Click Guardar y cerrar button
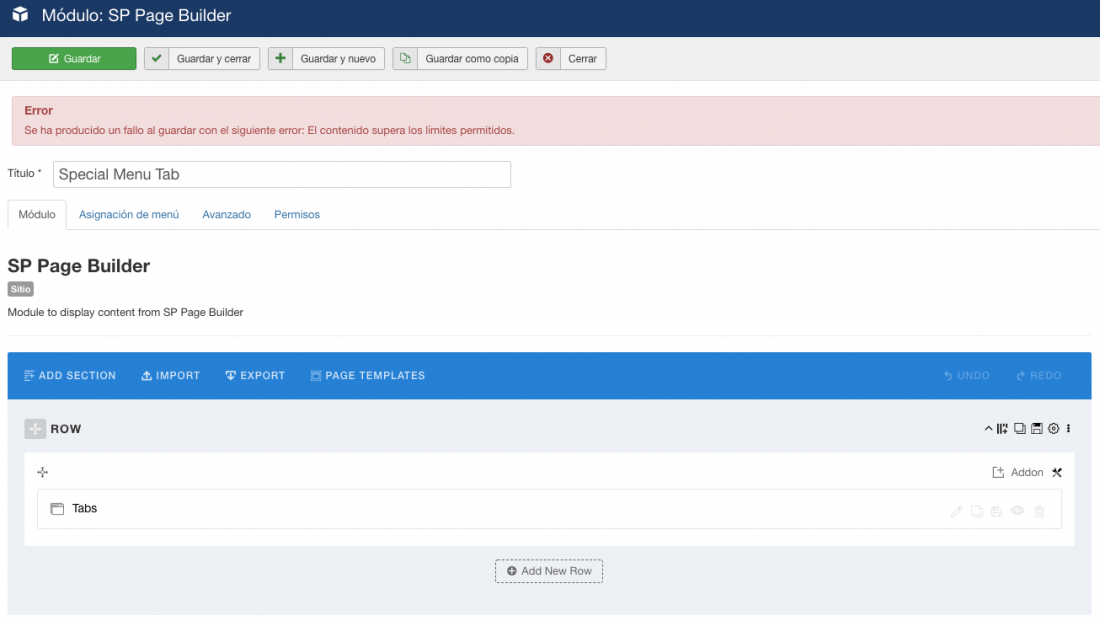The width and height of the screenshot is (1100, 621). pos(202,58)
